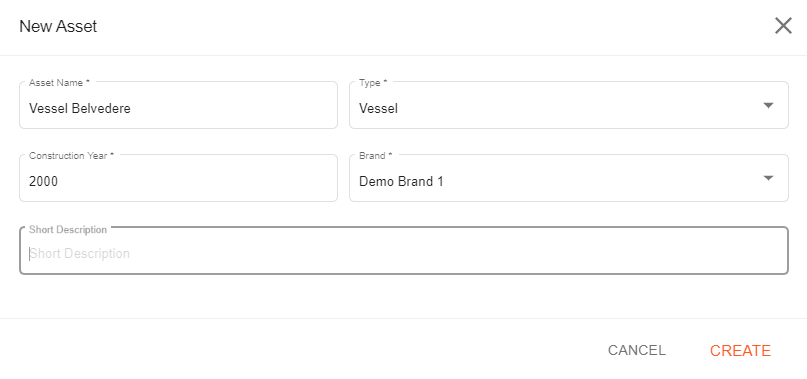Screen dimensions: 807x379
Task: Click the Construction Year floating label
Action: click(72, 156)
